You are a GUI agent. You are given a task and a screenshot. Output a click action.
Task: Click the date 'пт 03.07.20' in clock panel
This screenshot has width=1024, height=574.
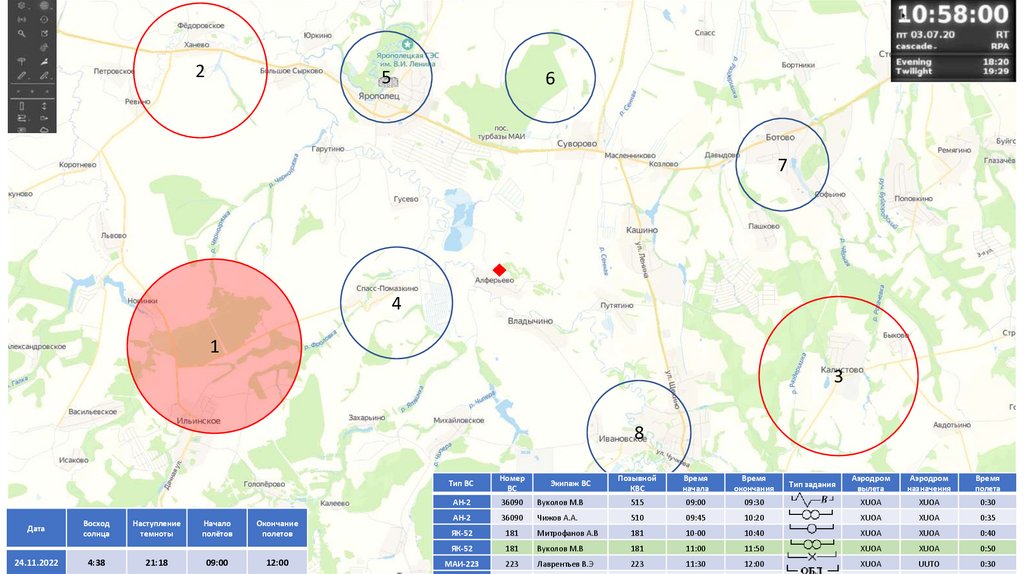point(925,34)
